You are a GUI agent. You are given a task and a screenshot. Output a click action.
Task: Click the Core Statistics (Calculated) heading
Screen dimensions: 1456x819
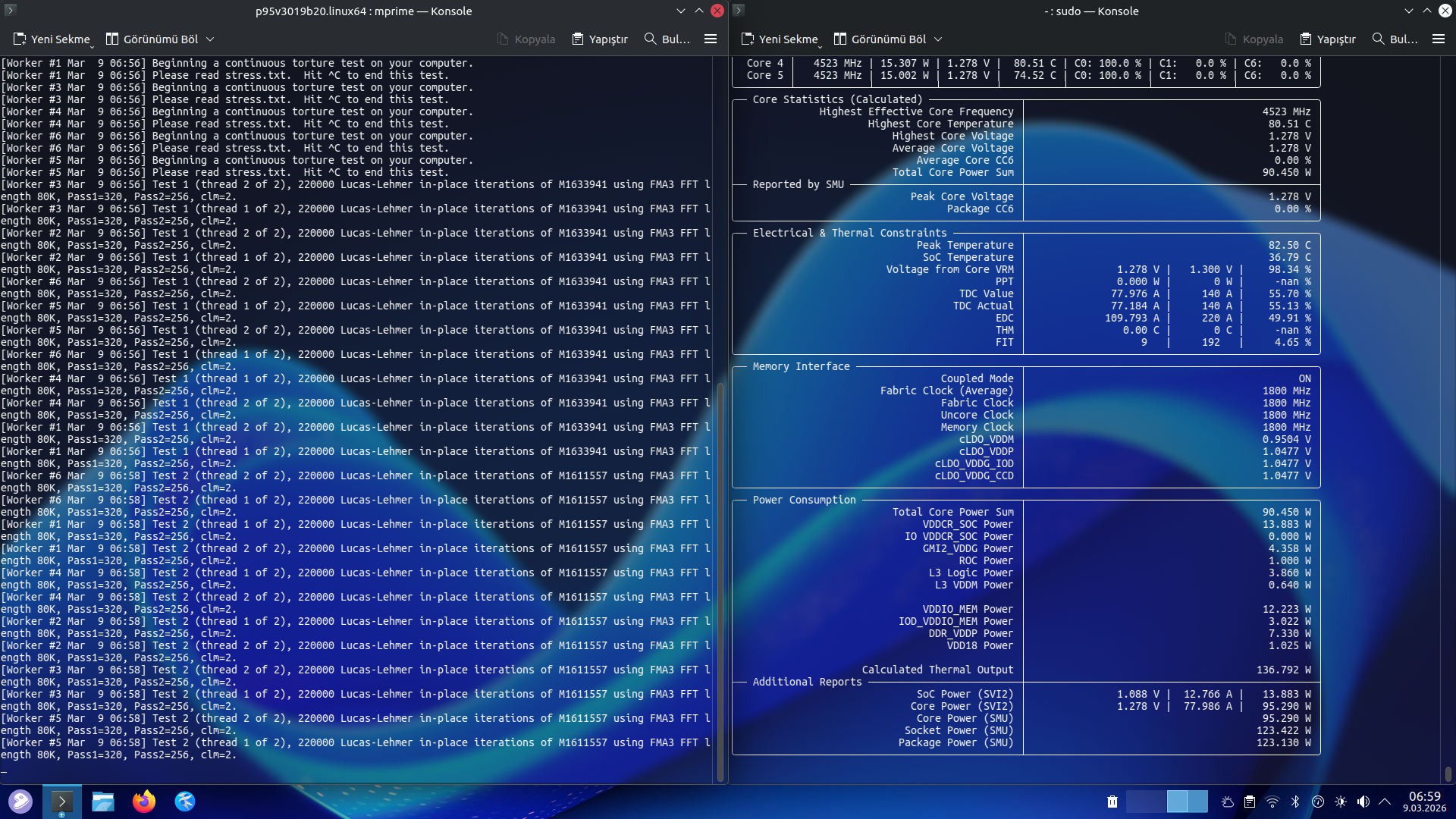837,99
